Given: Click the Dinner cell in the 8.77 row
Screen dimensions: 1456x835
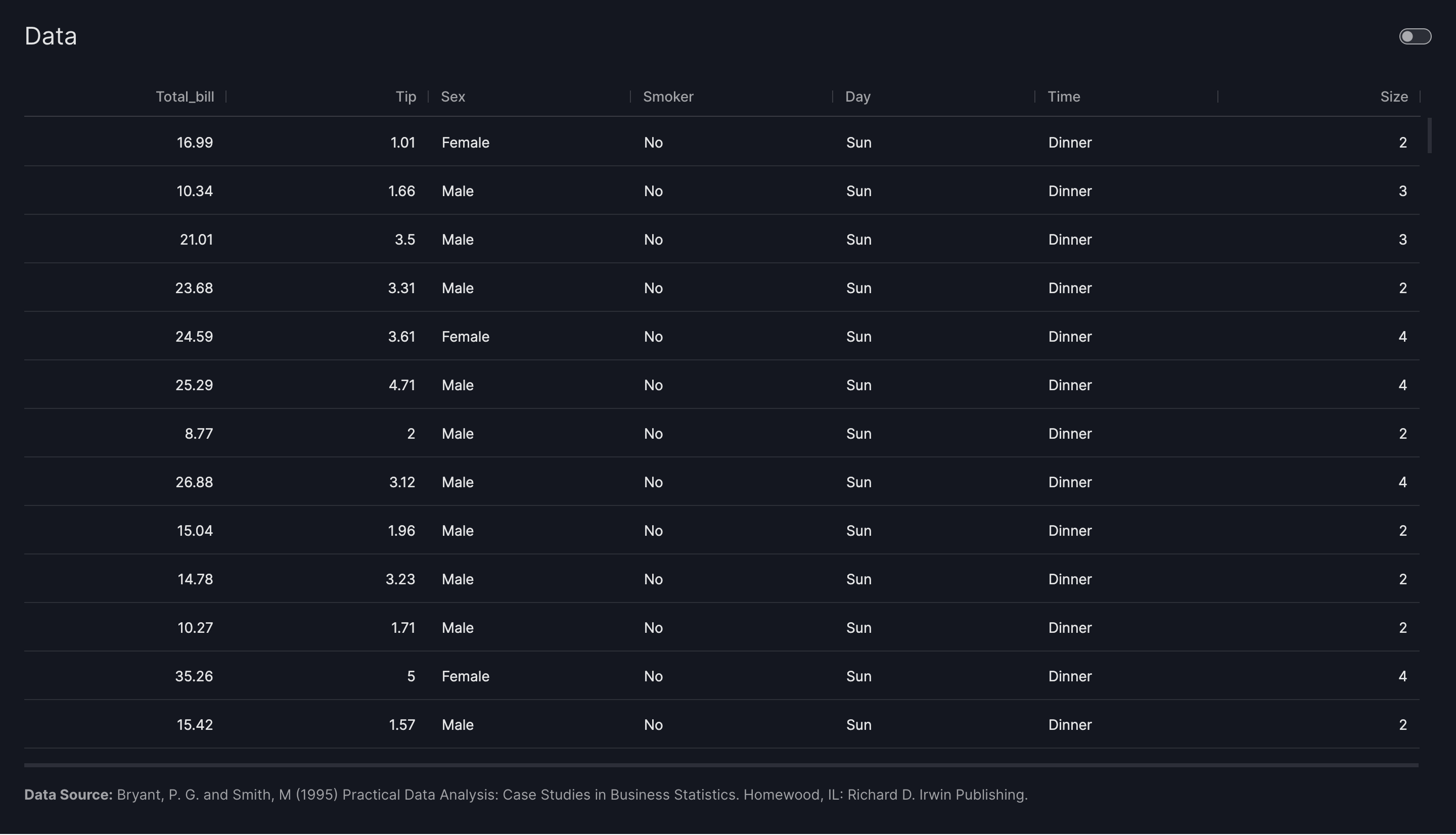Looking at the screenshot, I should pos(1069,434).
